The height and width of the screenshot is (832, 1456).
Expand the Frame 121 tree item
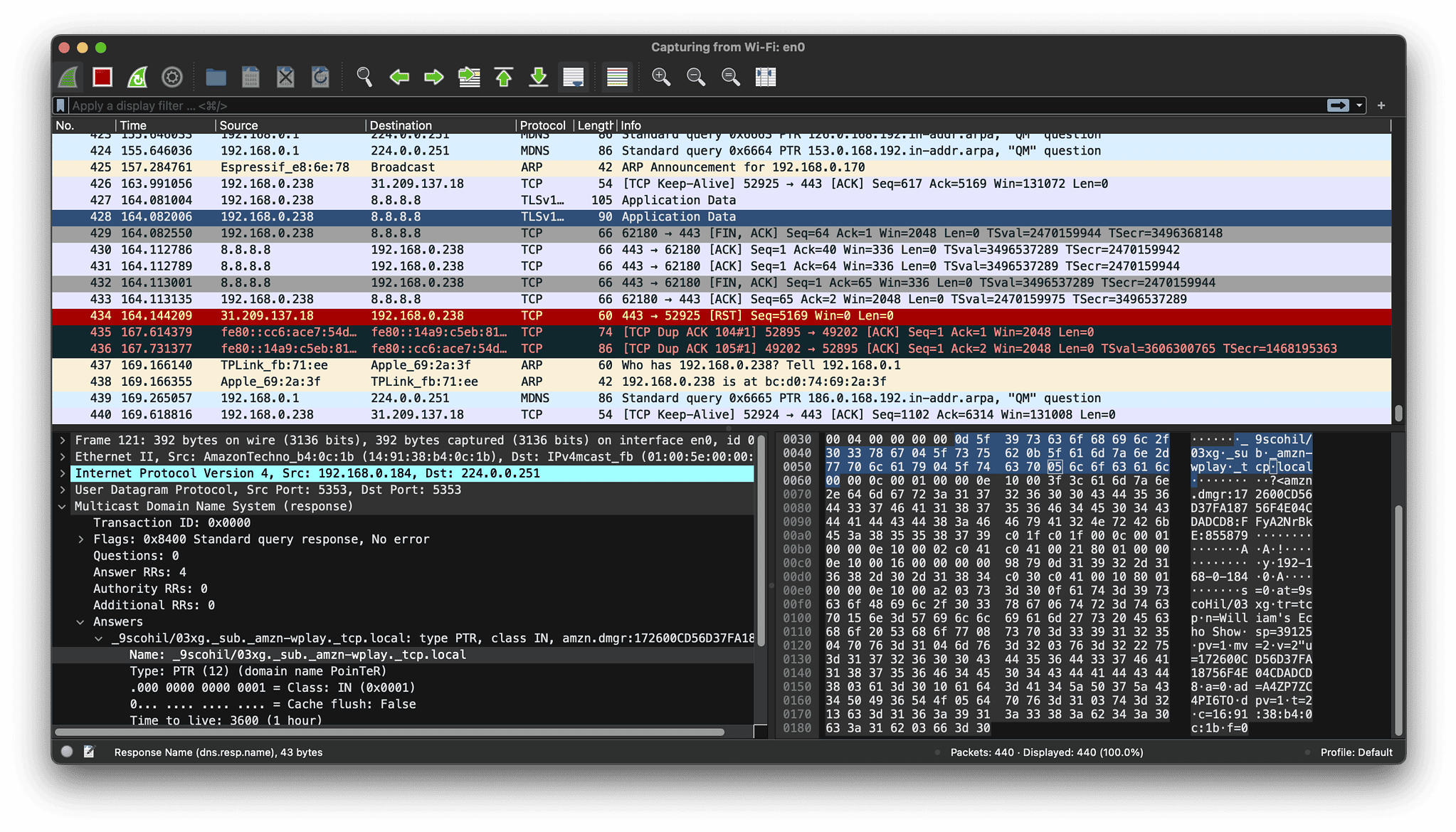[63, 440]
